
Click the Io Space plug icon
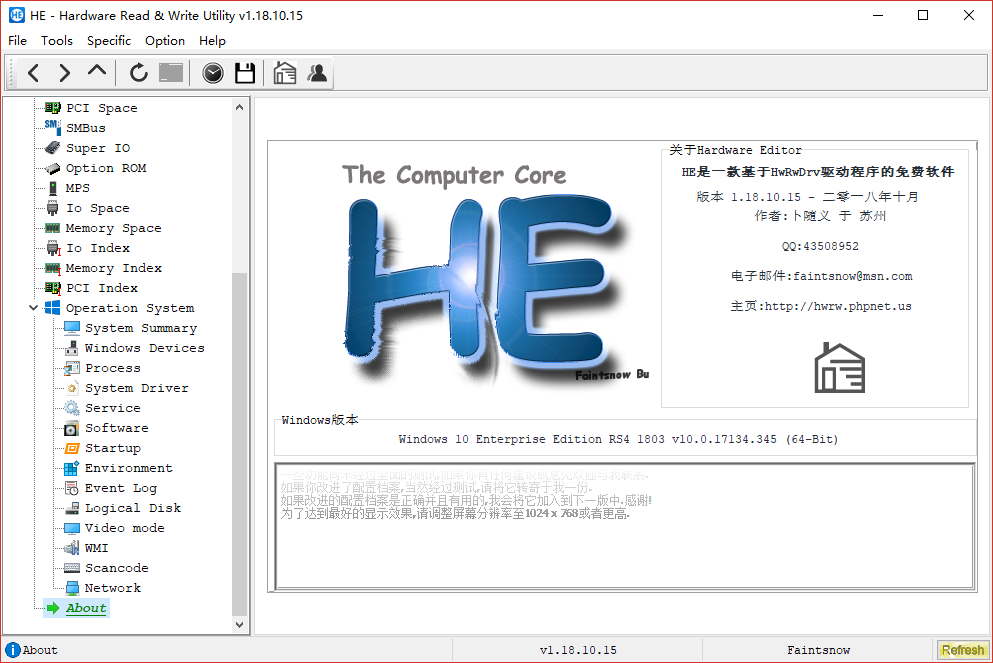53,208
